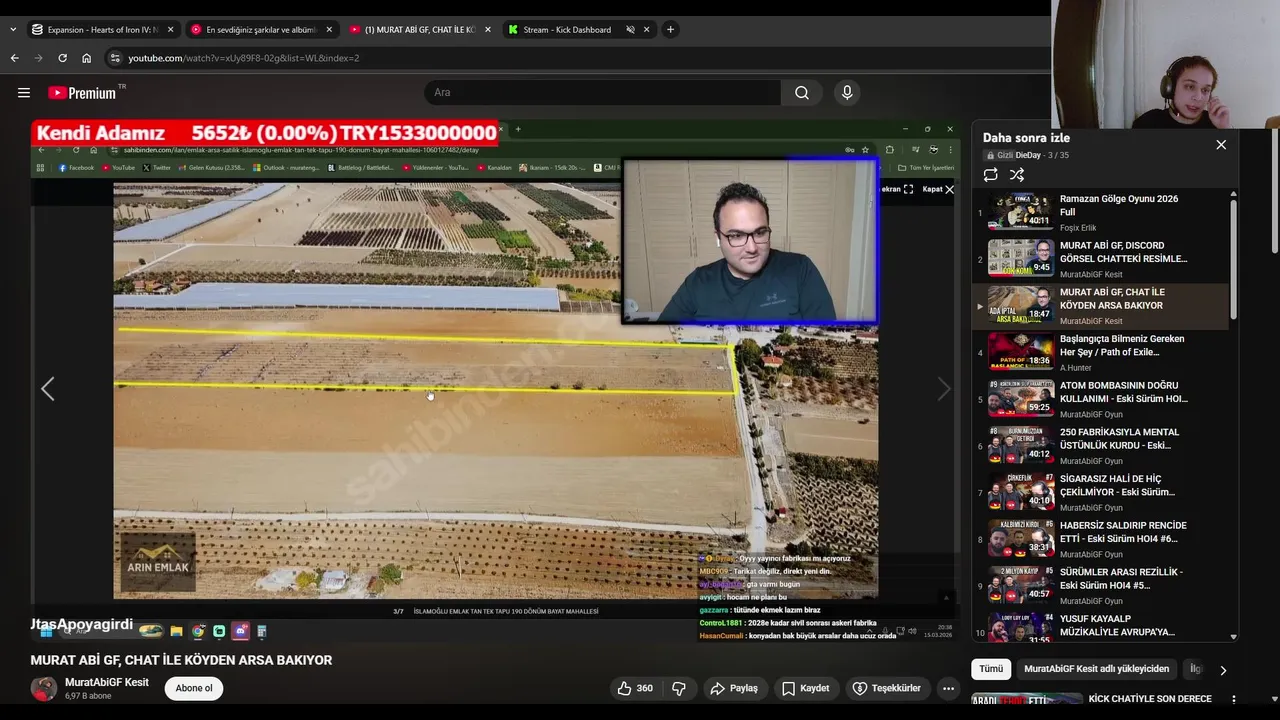Play SÜRÜMLER ARASI REZİLLİK video

1100,586
